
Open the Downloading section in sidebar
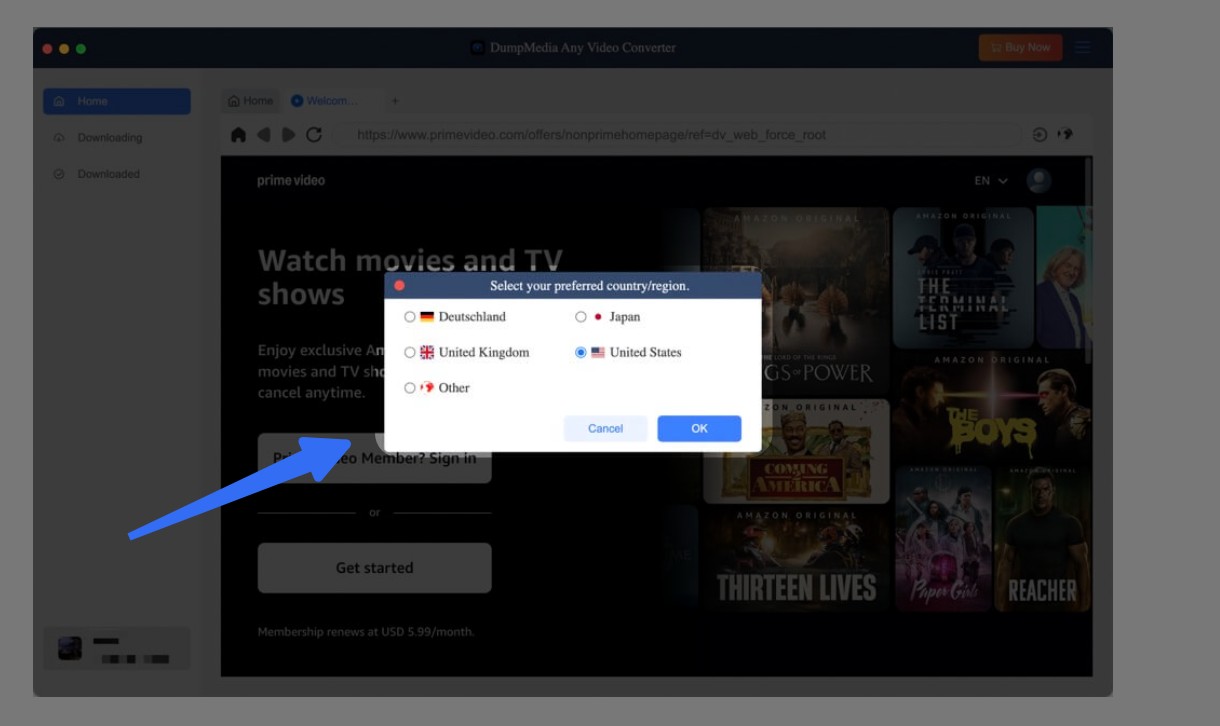[x=116, y=137]
